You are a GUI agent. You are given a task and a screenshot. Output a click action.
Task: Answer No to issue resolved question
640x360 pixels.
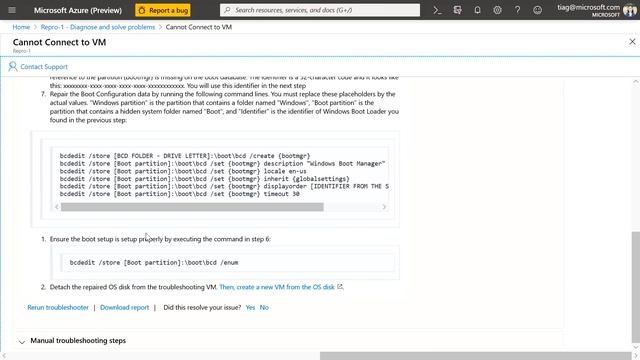click(264, 307)
